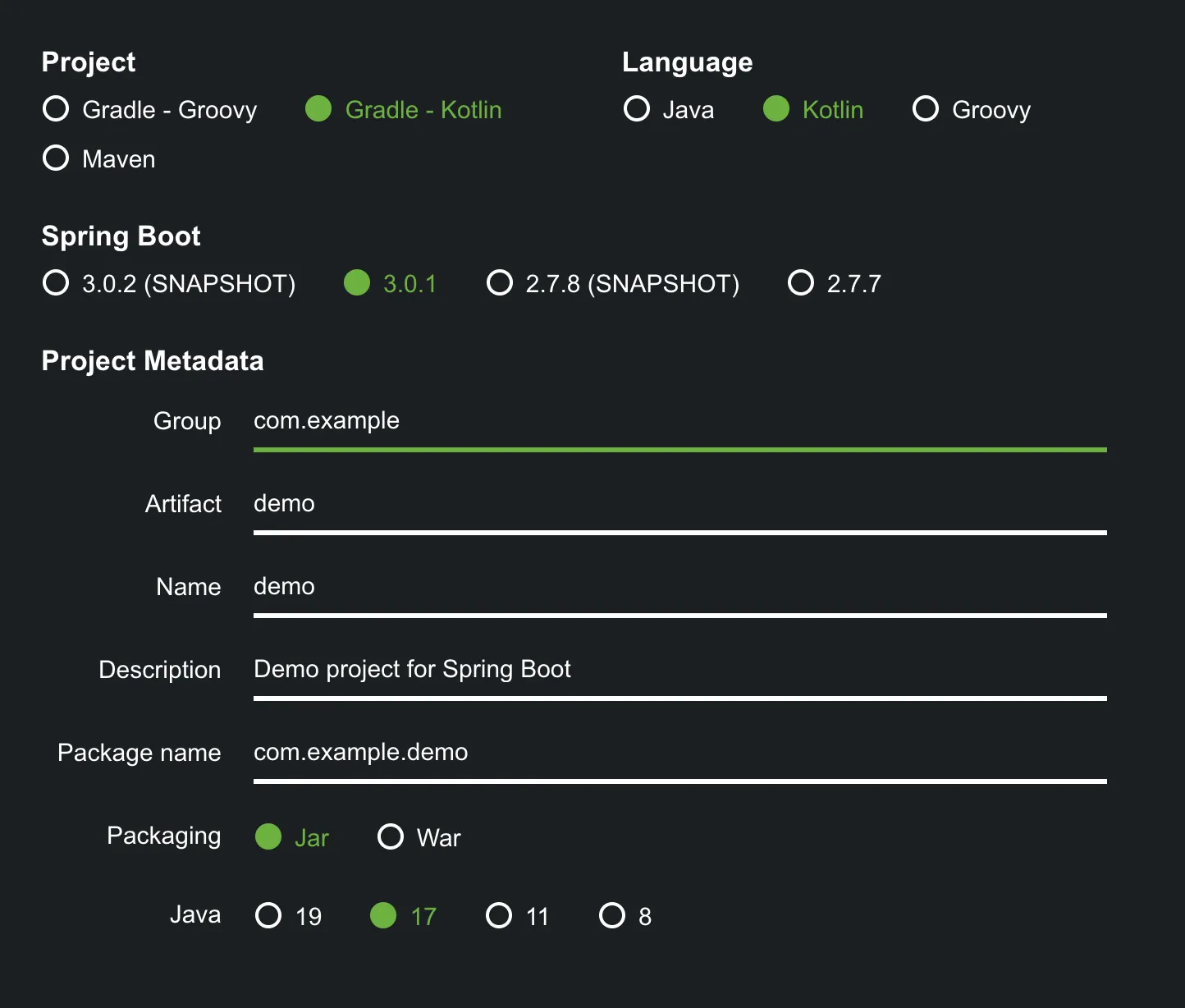1185x1008 pixels.
Task: Select Java version 8
Action: pyautogui.click(x=612, y=916)
